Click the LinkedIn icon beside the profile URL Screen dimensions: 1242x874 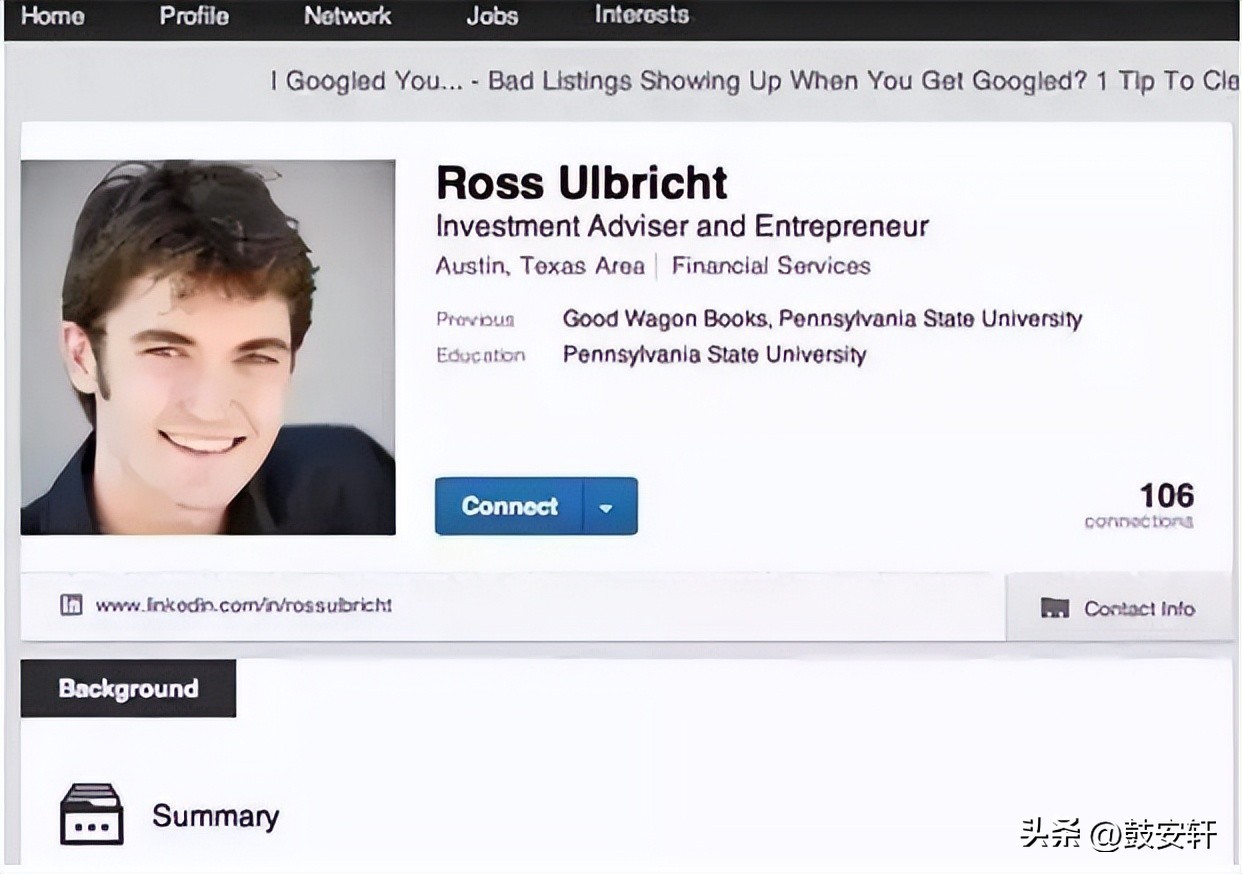(x=71, y=605)
